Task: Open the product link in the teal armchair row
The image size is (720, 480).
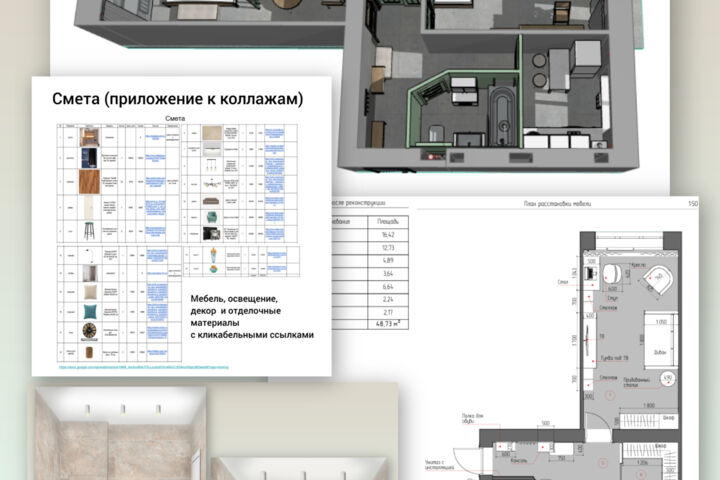Action: coord(274,217)
